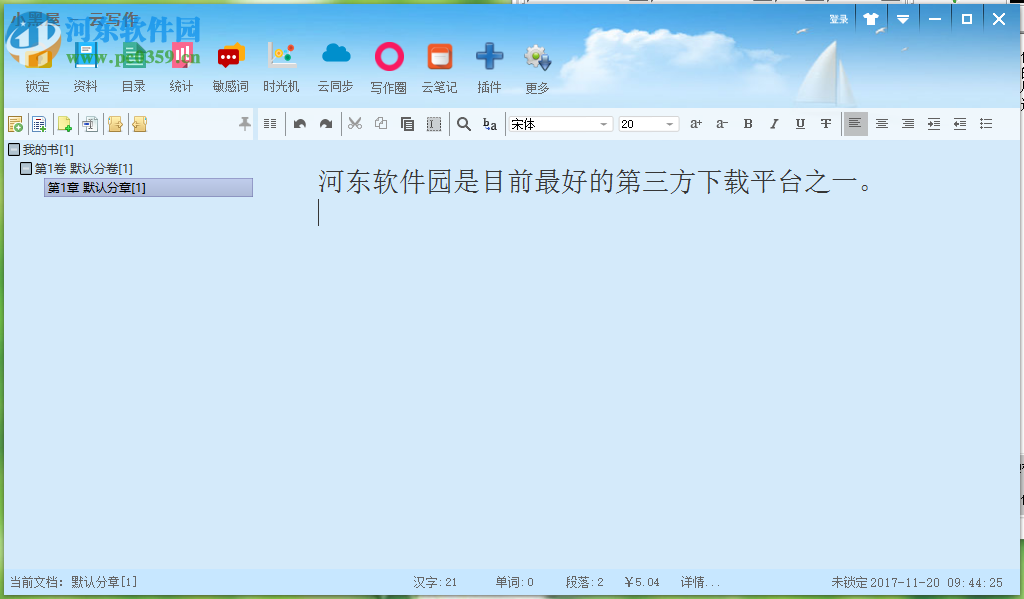Open the 宋体 font family dropdown
This screenshot has width=1024, height=599.
tap(604, 123)
